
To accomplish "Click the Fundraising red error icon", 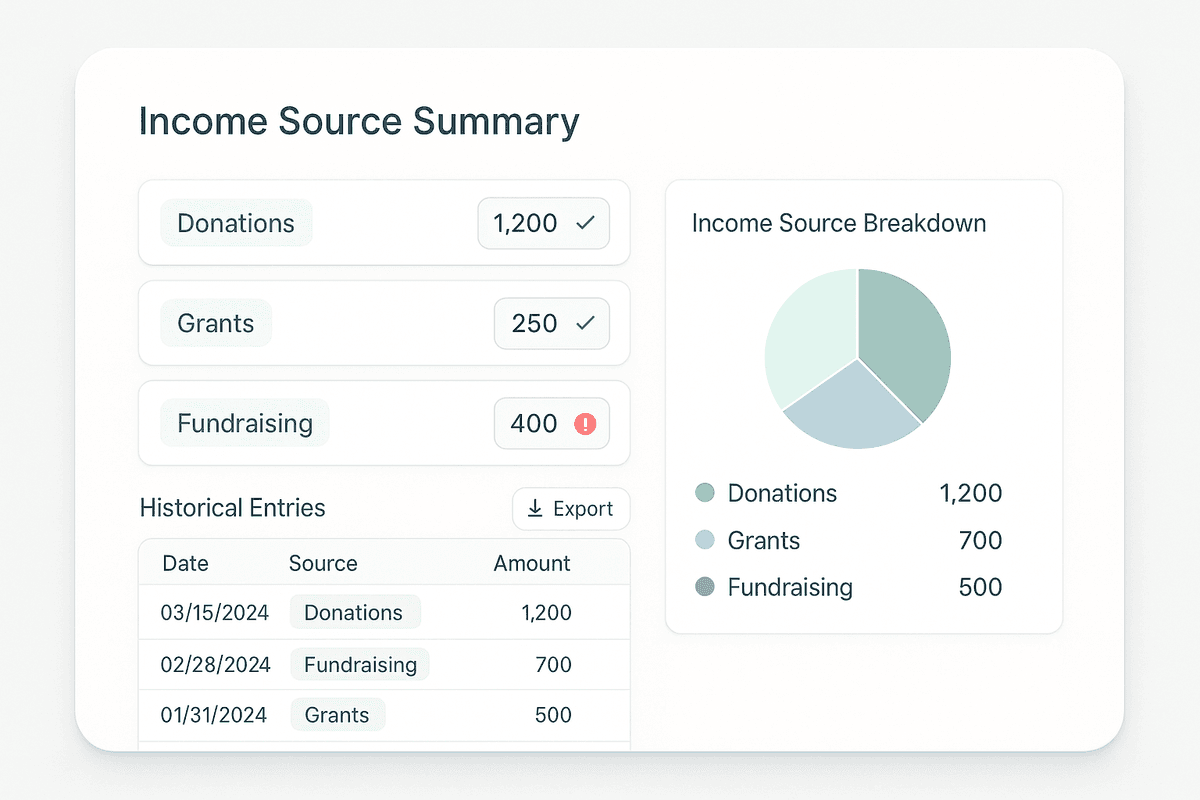I will 585,423.
